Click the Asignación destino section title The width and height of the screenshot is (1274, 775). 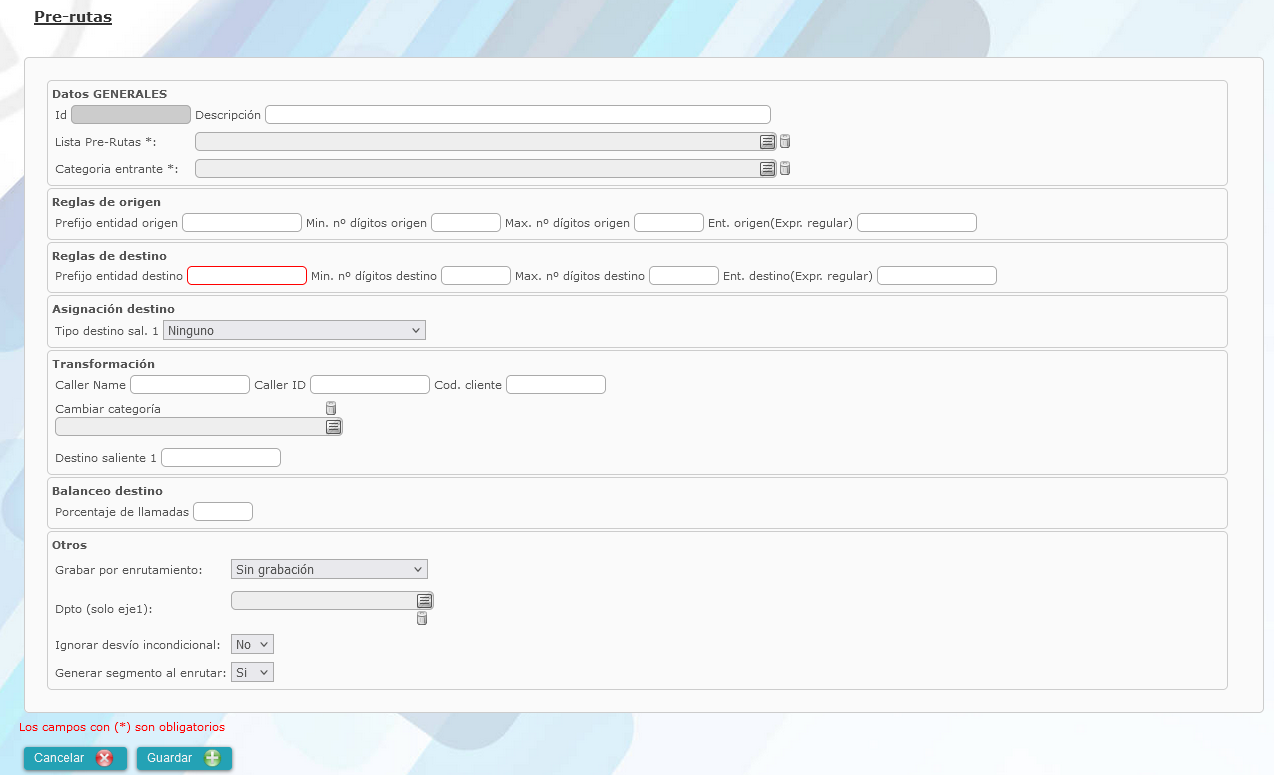(114, 309)
